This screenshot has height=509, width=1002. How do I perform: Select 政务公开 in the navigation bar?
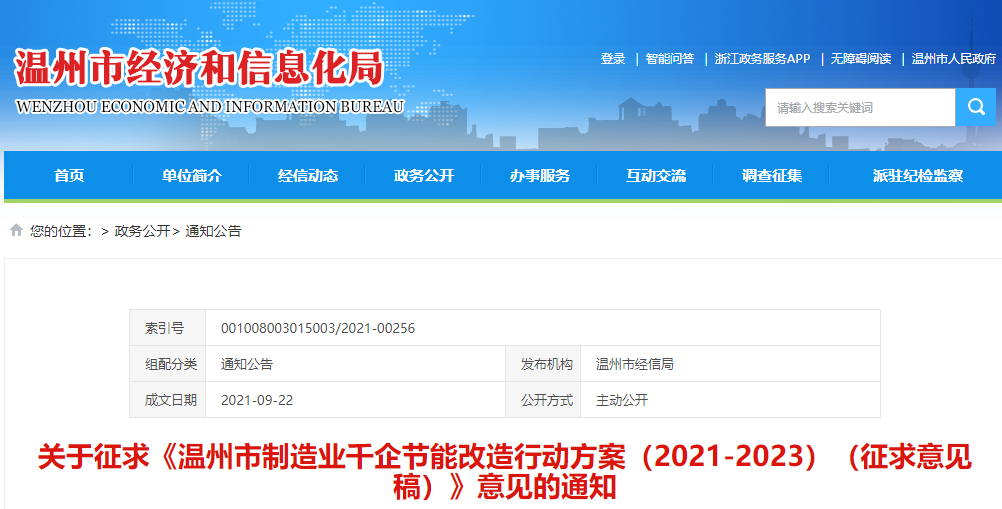click(424, 176)
